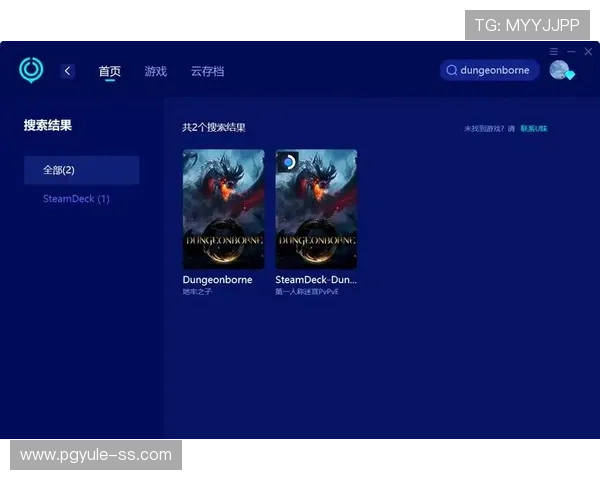
Task: Click the search magnifier icon
Action: [x=452, y=70]
